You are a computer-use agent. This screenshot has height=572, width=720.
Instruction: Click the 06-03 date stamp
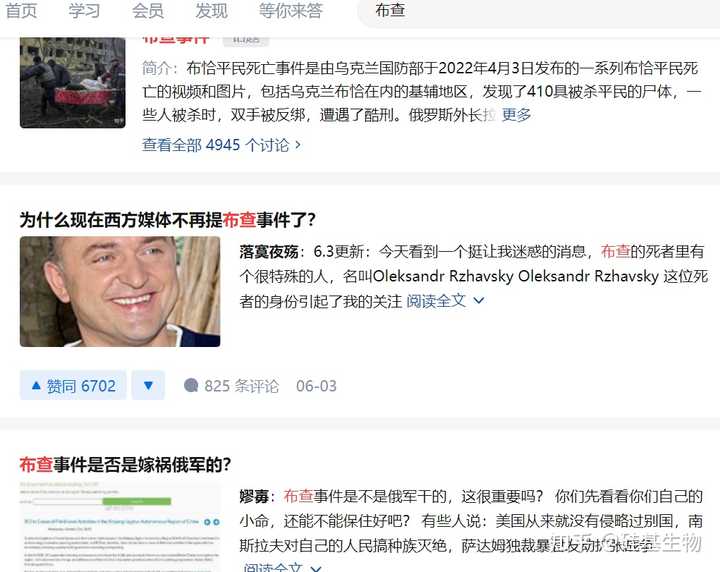click(x=316, y=386)
